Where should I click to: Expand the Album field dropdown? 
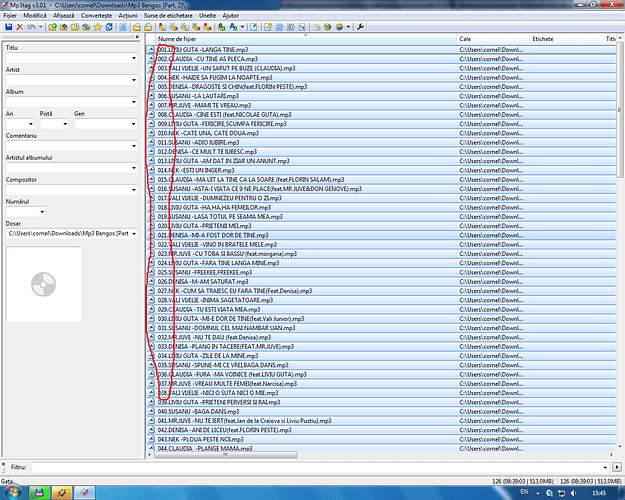click(134, 102)
